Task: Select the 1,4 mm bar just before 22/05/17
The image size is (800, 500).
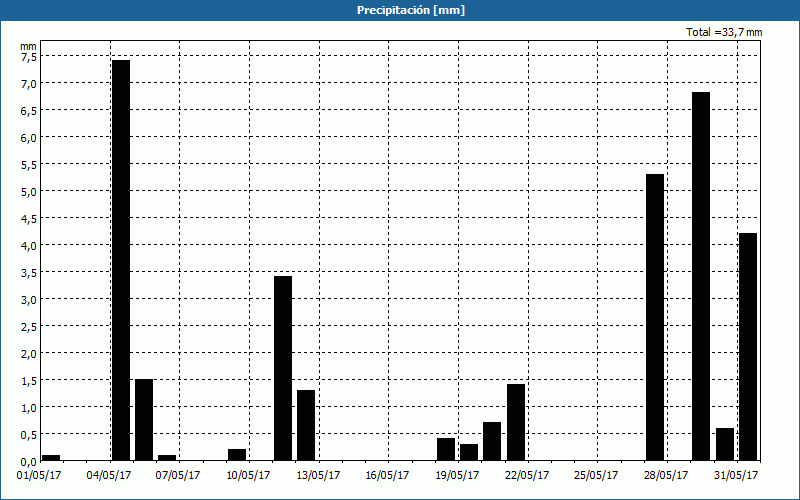Action: coord(516,422)
